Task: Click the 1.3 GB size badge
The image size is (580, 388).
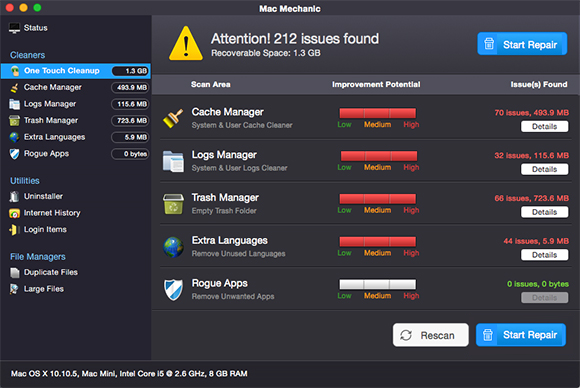Action: click(x=130, y=71)
